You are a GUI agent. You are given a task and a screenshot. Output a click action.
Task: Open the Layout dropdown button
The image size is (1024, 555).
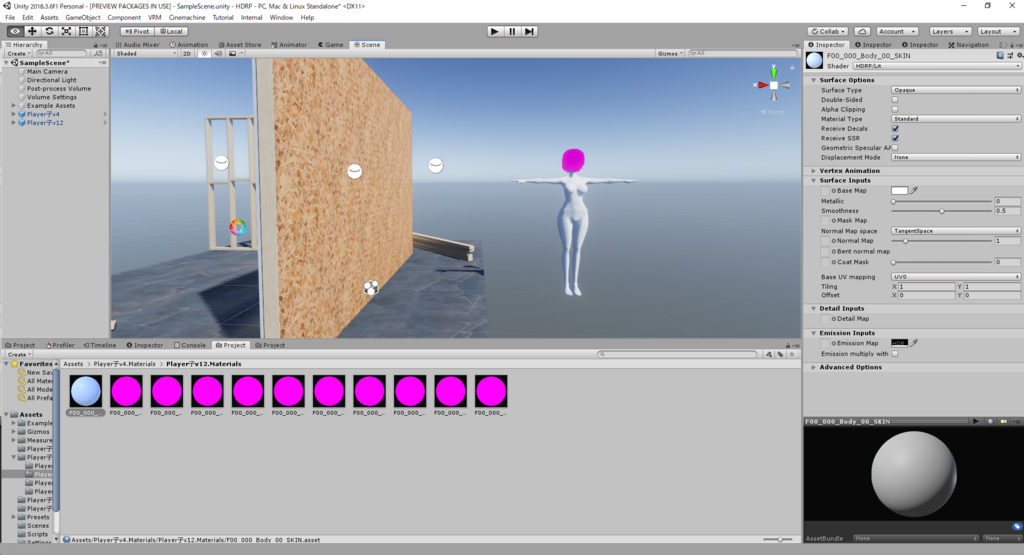pos(999,31)
